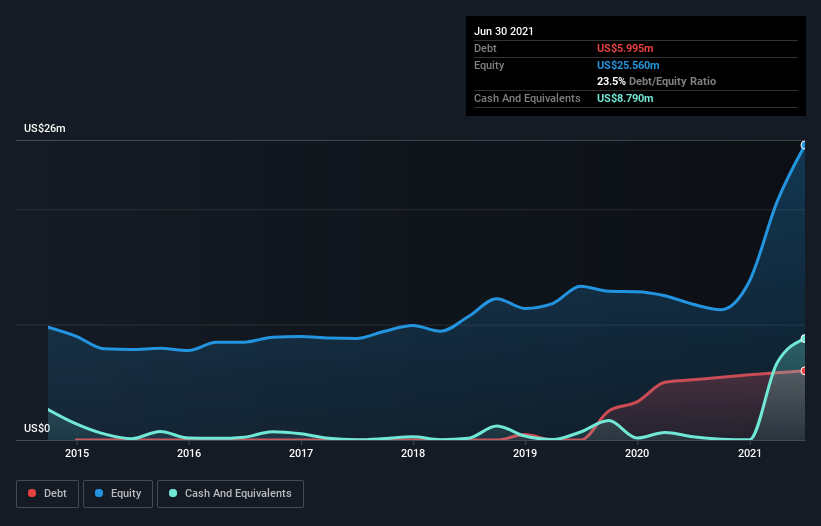Click Cash And Equivalents label in tooltip
821x526 pixels.
click(x=527, y=98)
